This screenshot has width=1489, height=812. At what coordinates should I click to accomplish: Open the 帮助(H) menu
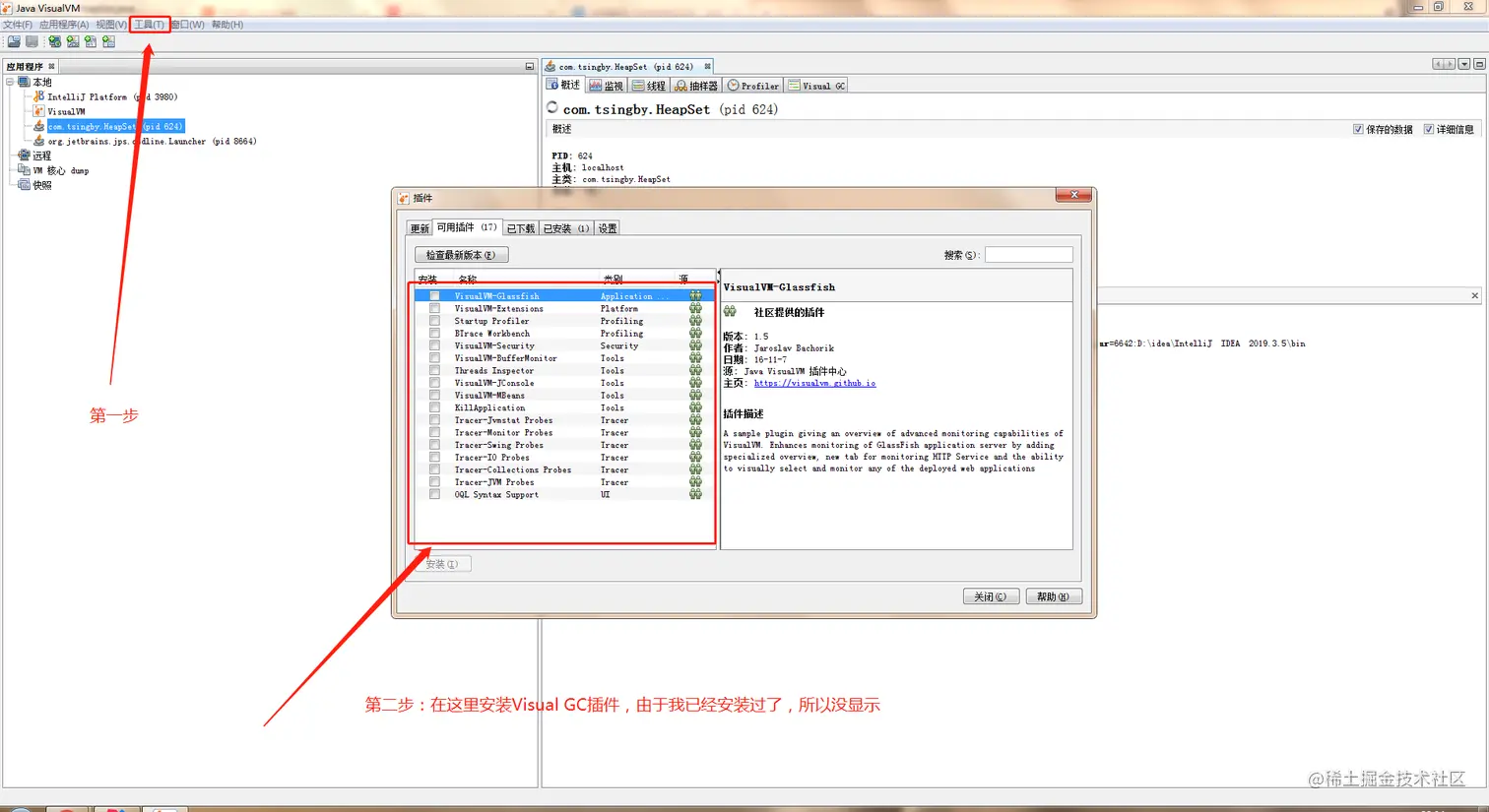pyautogui.click(x=227, y=25)
